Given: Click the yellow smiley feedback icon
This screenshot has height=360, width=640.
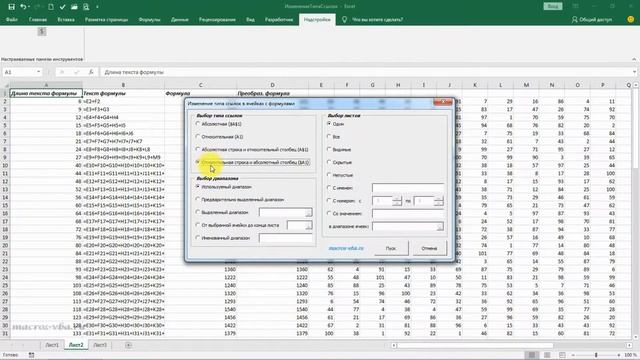Looking at the screenshot, I should click(631, 19).
